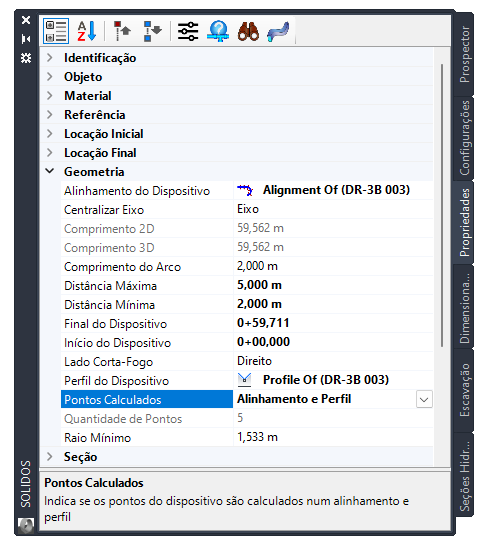Sort properties alphabetically with A-Z icon
This screenshot has width=484, height=548.
tap(86, 31)
